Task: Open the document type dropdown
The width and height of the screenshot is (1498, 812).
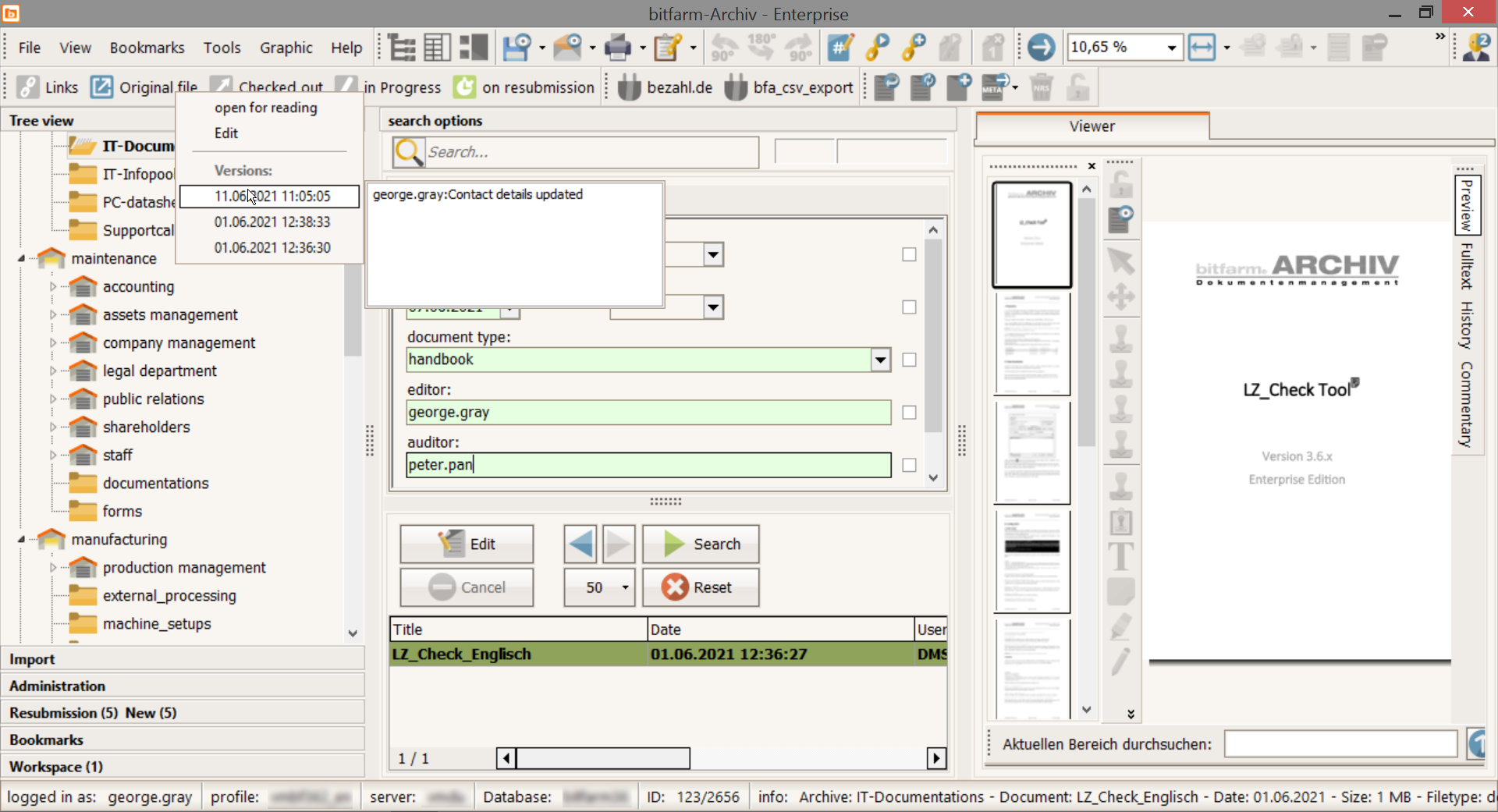Action: 880,360
